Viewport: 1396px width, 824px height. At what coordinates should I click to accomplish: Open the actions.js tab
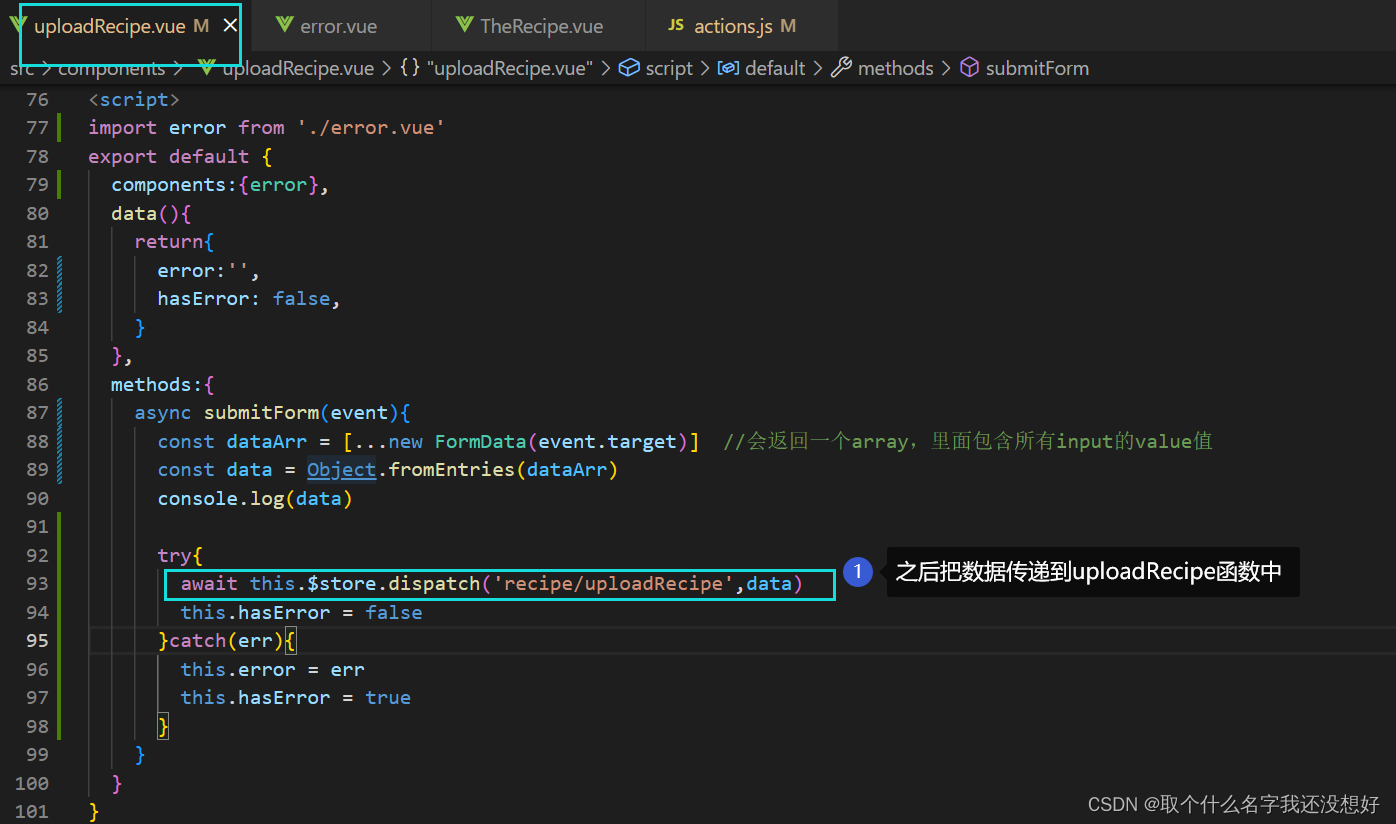pos(733,26)
